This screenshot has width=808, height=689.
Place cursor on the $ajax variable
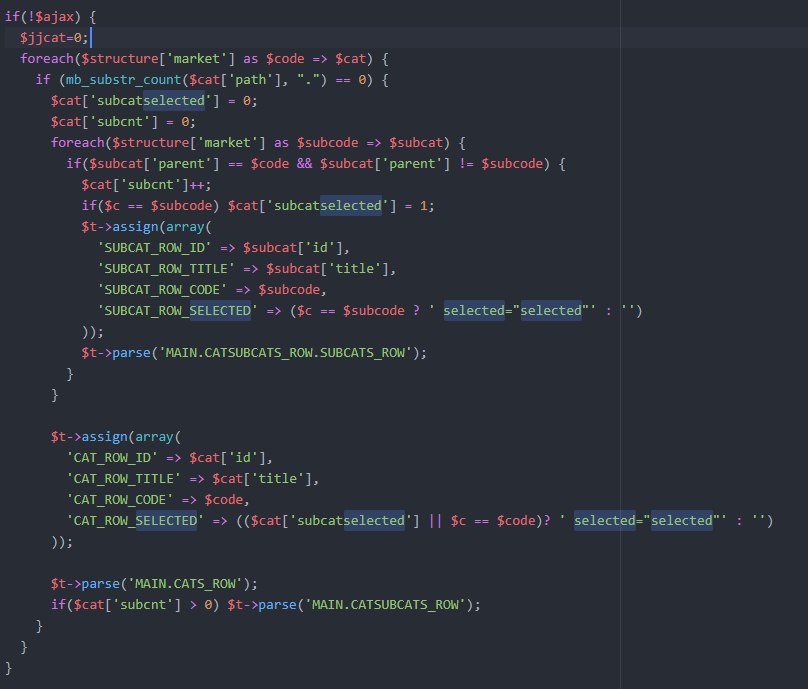pyautogui.click(x=55, y=16)
